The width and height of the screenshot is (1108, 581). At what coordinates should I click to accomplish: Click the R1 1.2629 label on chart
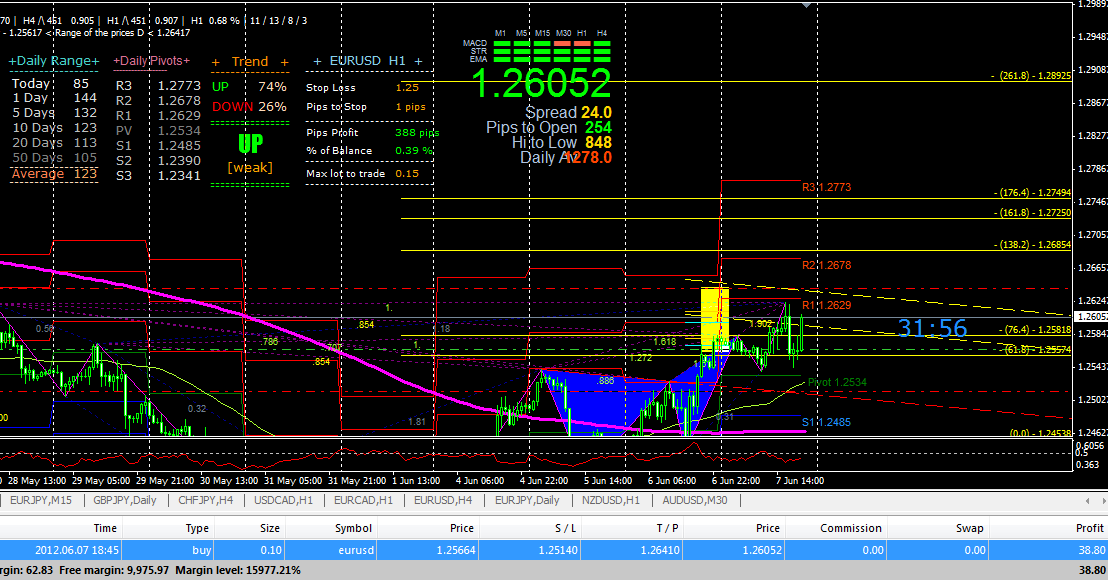click(x=826, y=305)
